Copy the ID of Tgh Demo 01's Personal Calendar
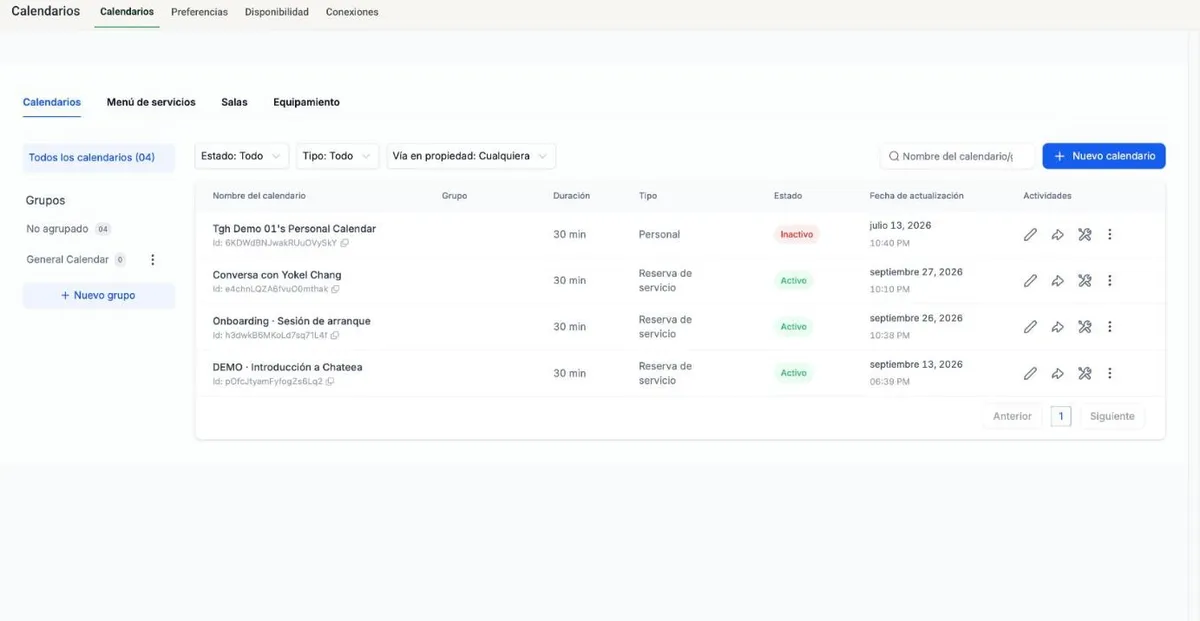Screen dimensions: 1200x621 tap(345, 243)
